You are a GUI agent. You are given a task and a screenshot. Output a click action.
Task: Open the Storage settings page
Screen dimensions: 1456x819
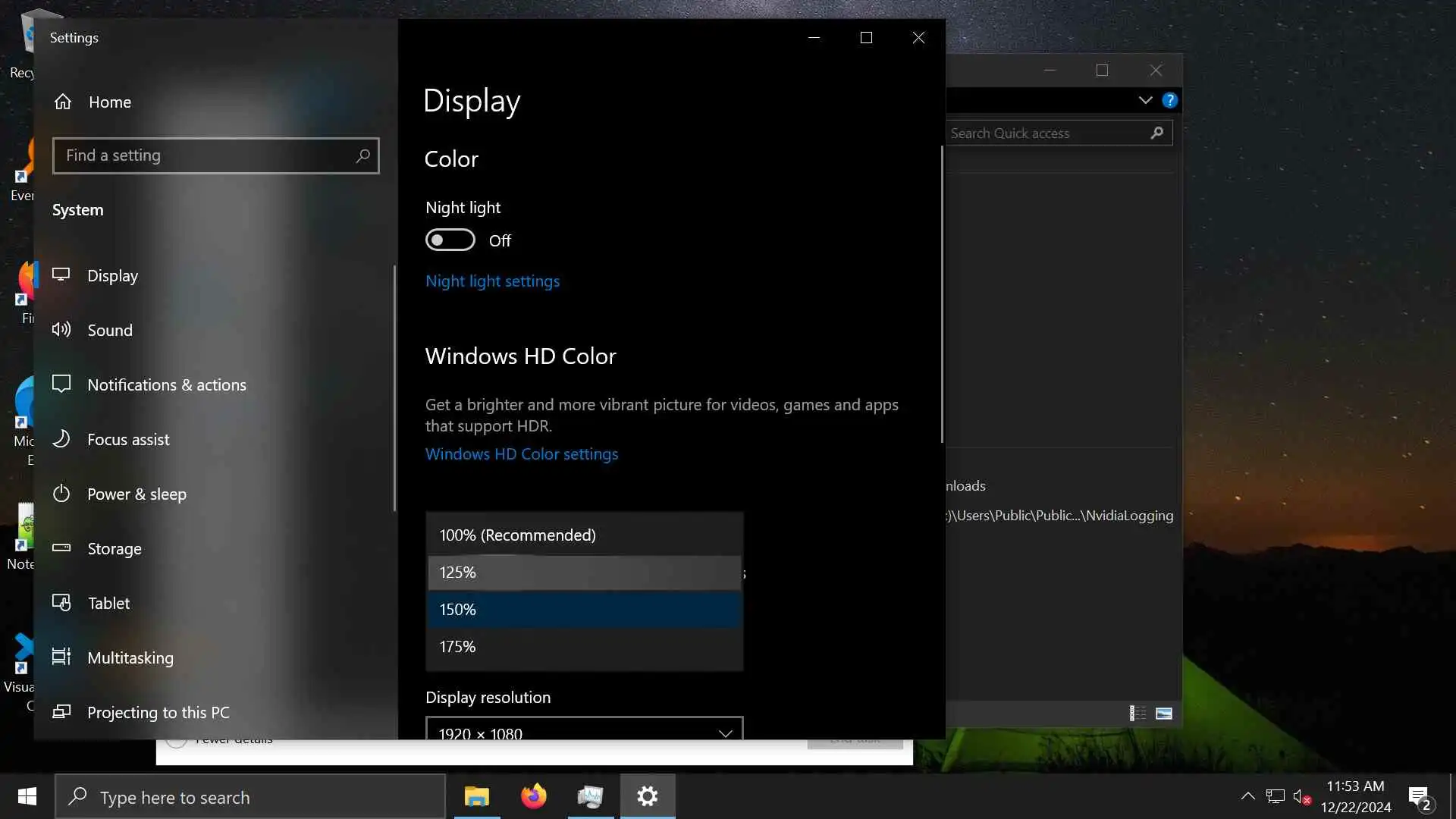click(114, 548)
